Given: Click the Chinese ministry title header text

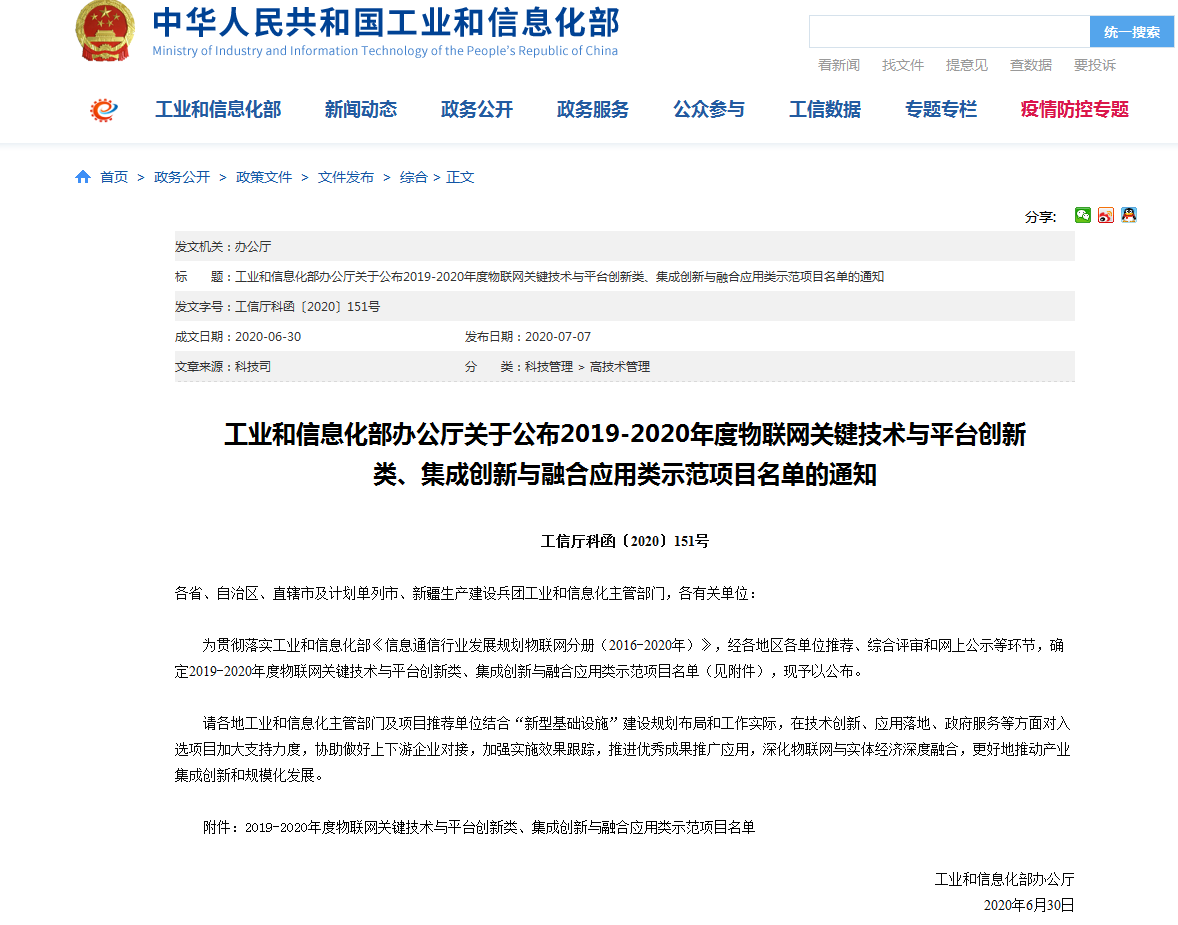Looking at the screenshot, I should (386, 23).
